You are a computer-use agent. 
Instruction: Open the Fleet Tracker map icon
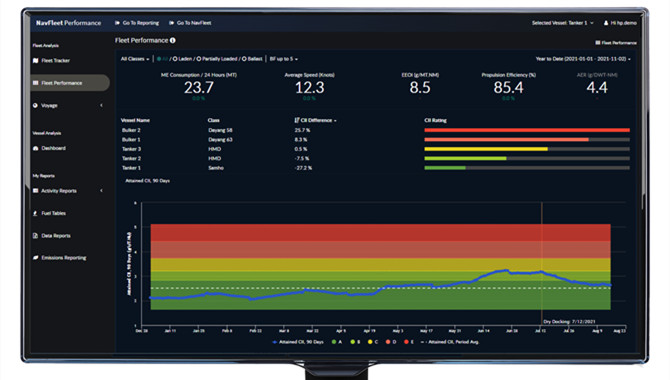[x=35, y=61]
